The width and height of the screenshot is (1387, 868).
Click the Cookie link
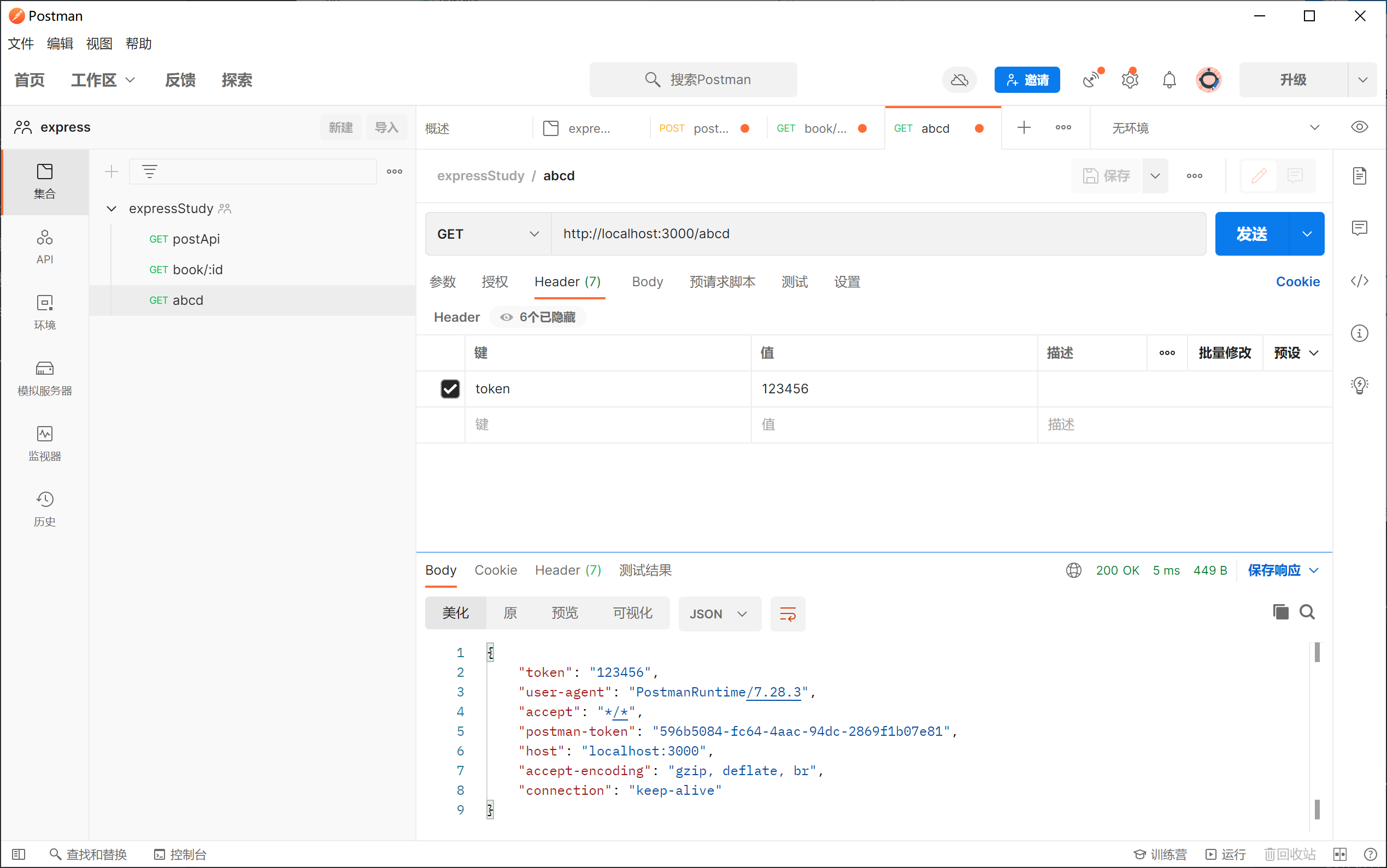click(x=1298, y=282)
